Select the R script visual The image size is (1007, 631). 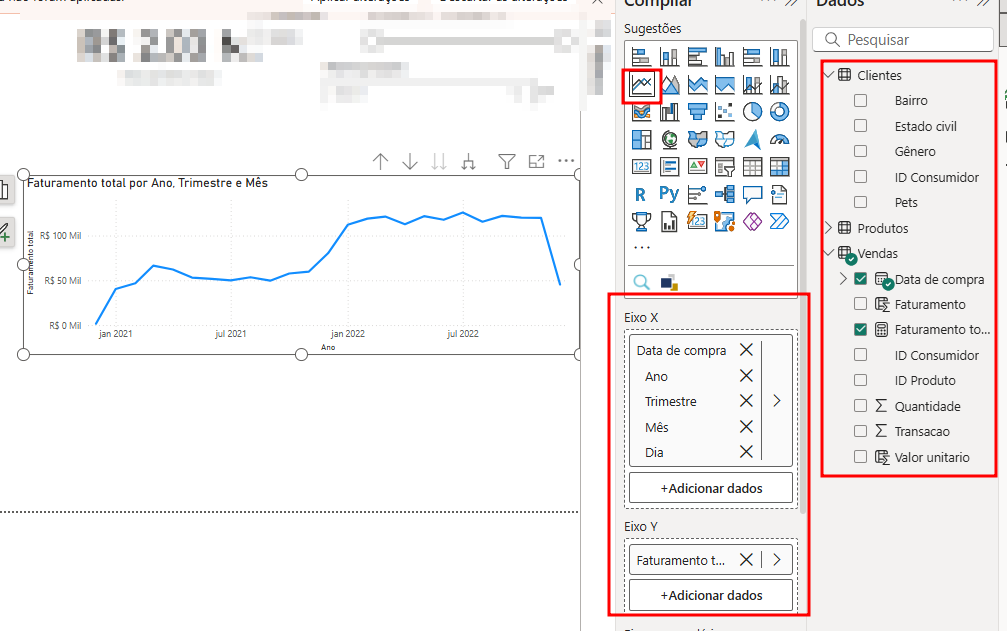(640, 194)
